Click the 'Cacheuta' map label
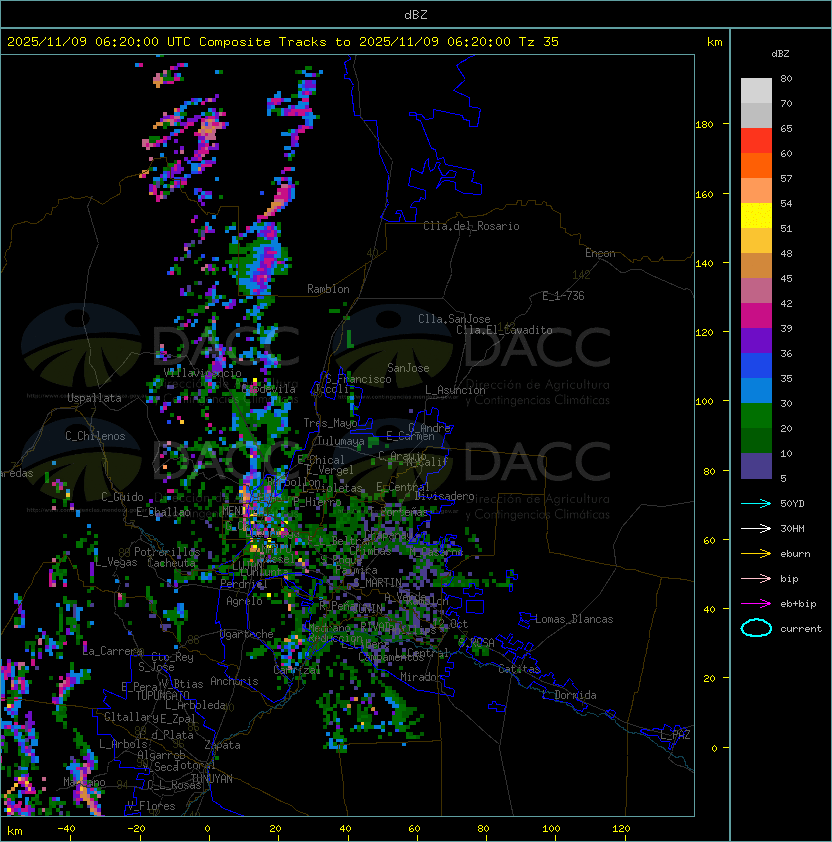The width and height of the screenshot is (832, 842). pos(171,563)
